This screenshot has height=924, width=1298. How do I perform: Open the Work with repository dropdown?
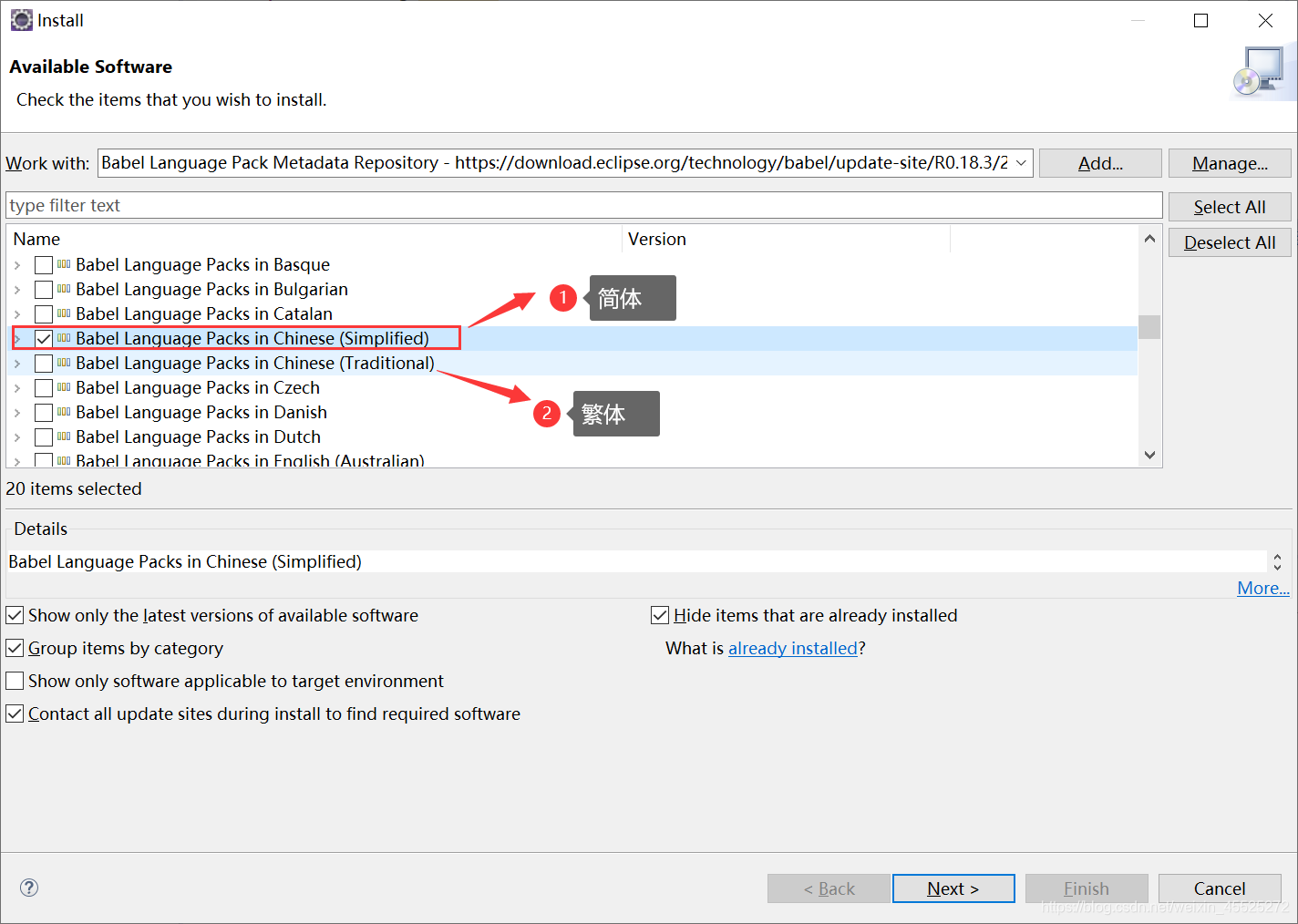pyautogui.click(x=1021, y=163)
